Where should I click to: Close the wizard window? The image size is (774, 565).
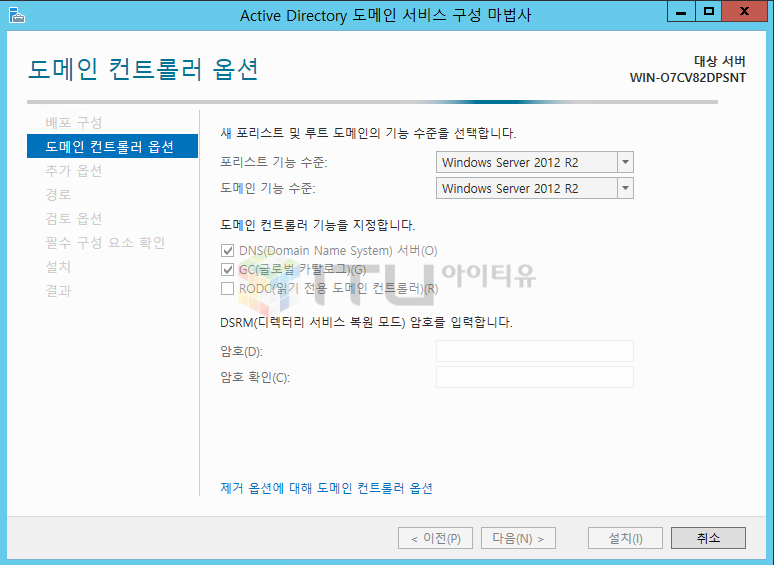click(x=745, y=11)
